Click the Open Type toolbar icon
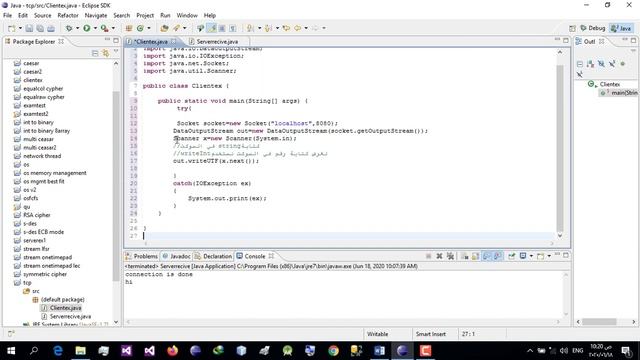 pyautogui.click(x=164, y=28)
